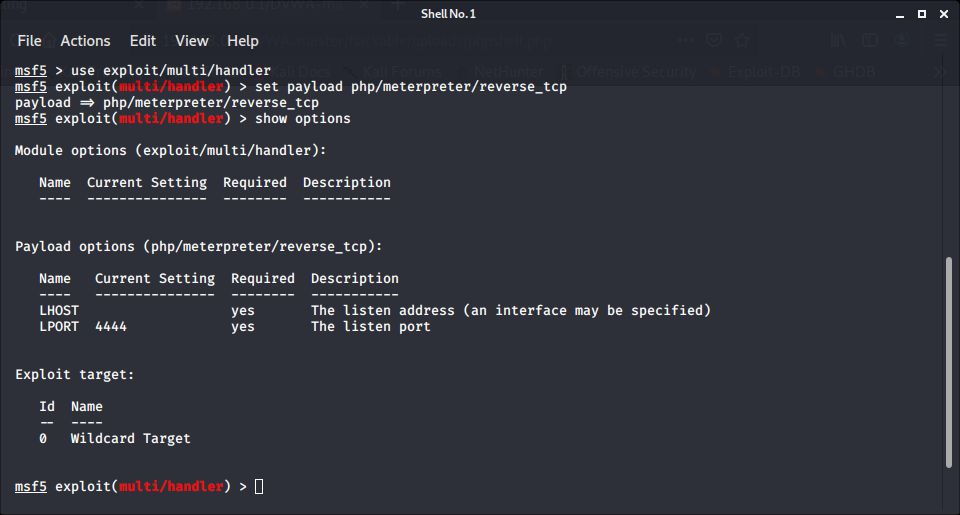The image size is (960, 515).
Task: Click the 'payload ⇒ php/meterpreter/reverse_tcp' output line
Action: 167,102
